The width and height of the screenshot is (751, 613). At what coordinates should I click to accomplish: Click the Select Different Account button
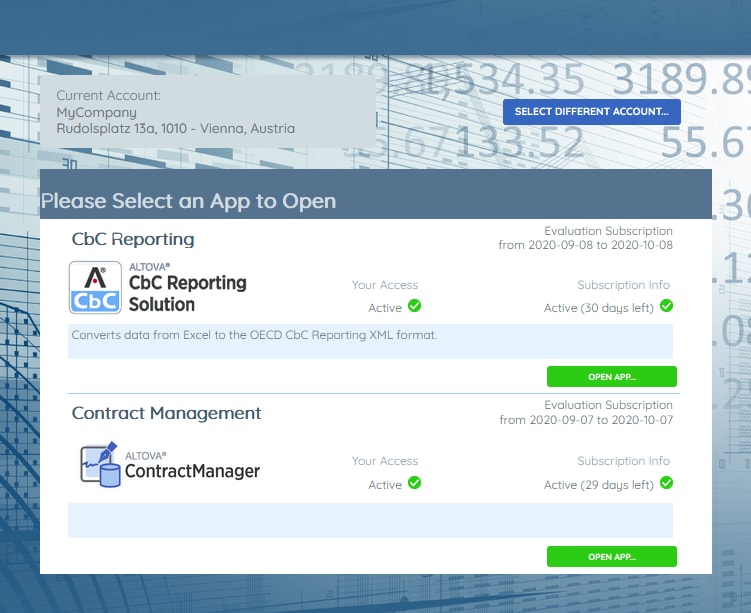pos(592,112)
